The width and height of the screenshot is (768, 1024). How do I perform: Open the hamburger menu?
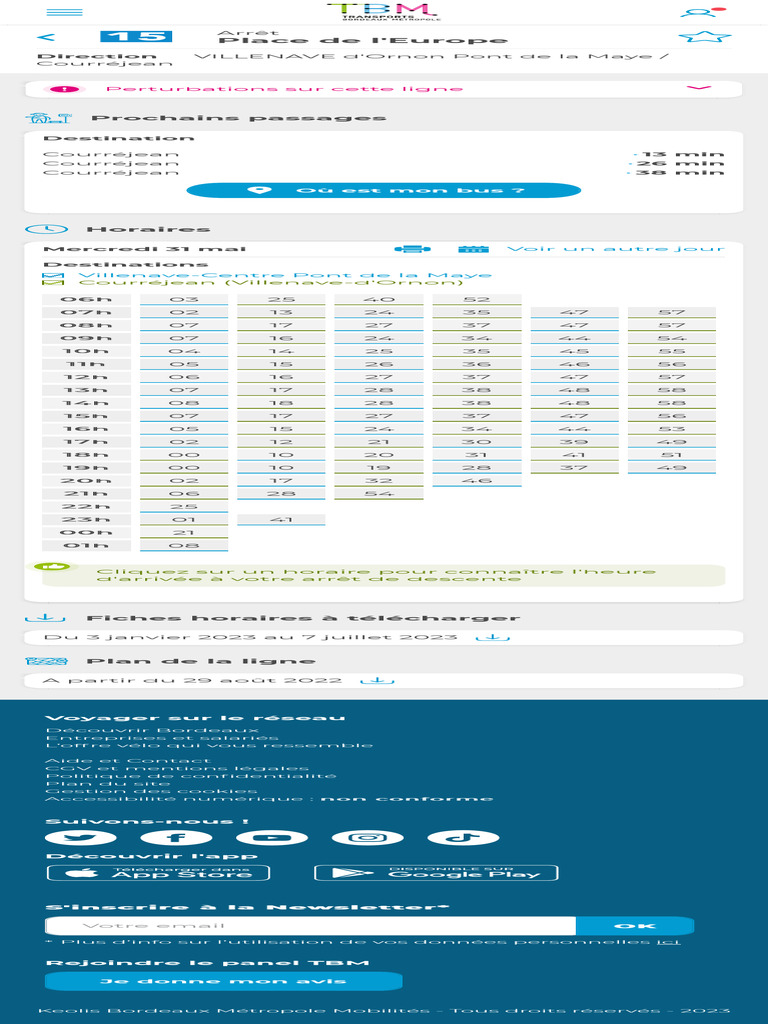click(x=65, y=12)
